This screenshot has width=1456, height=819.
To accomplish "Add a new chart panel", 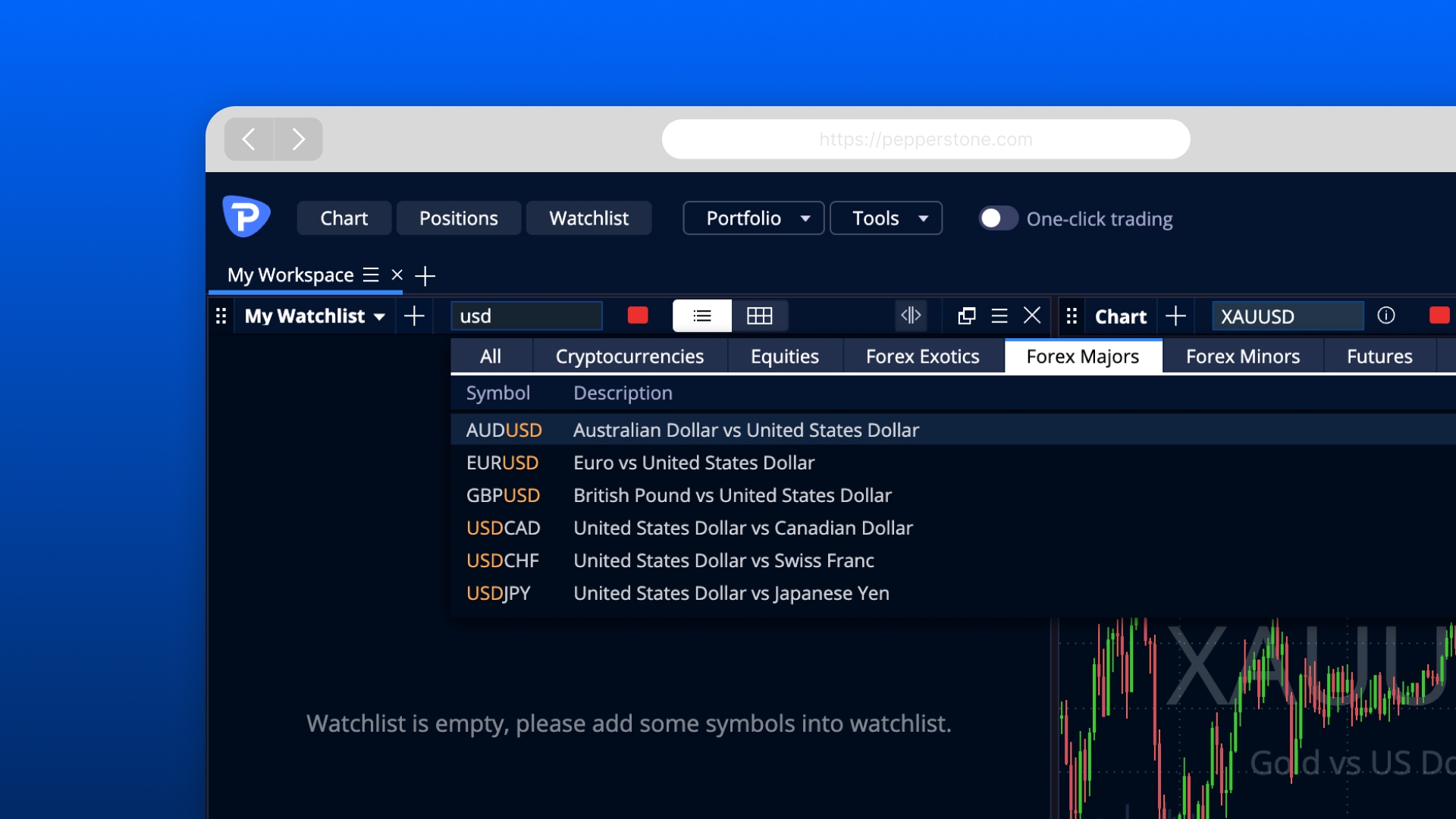I will coord(1175,315).
